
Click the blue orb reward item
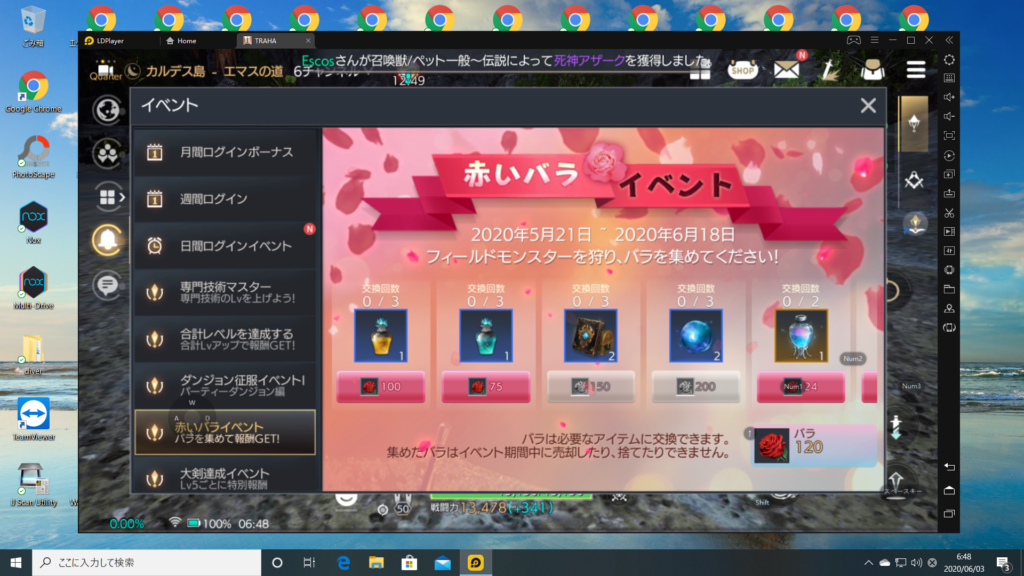pyautogui.click(x=695, y=335)
